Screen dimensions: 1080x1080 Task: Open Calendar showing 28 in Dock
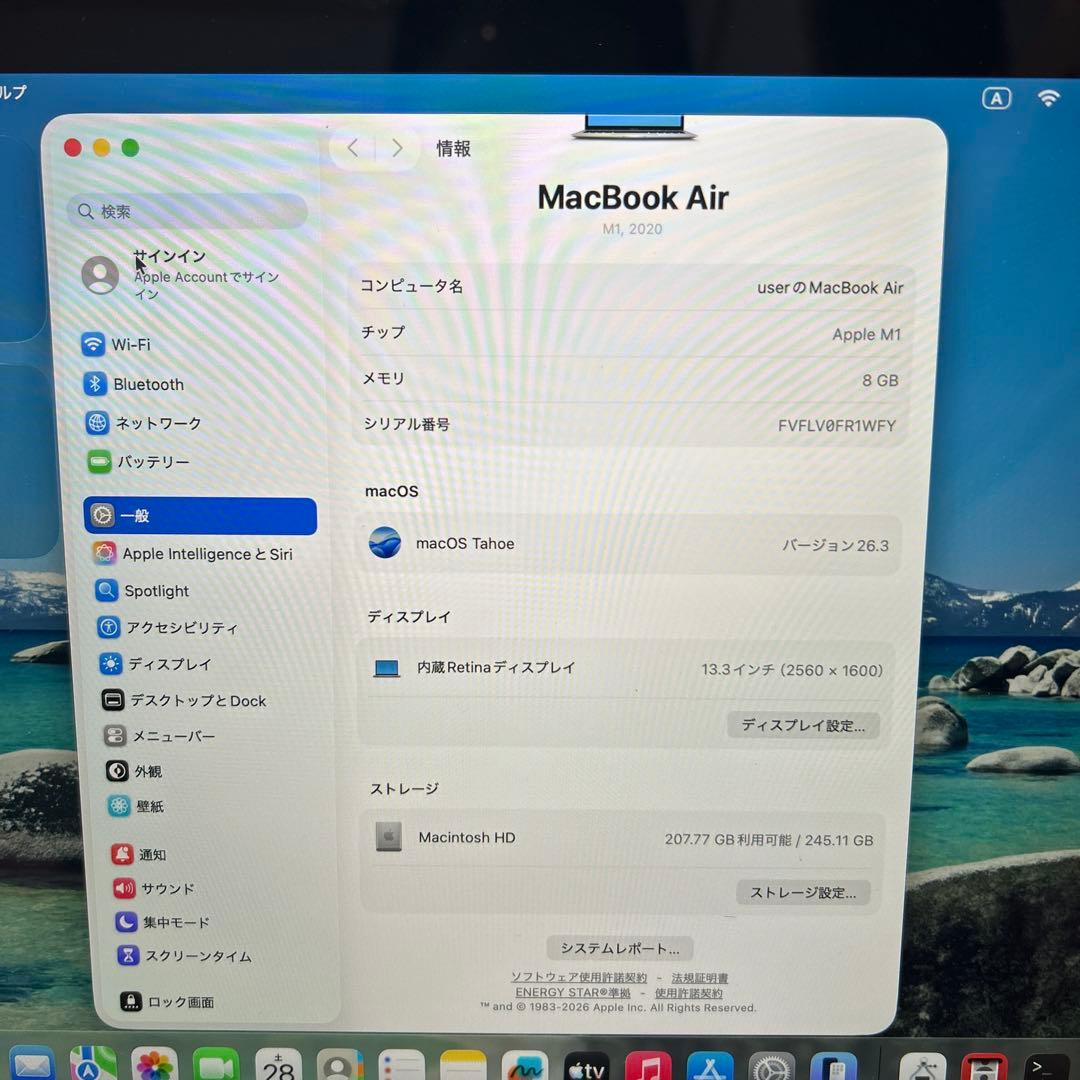pyautogui.click(x=278, y=1064)
